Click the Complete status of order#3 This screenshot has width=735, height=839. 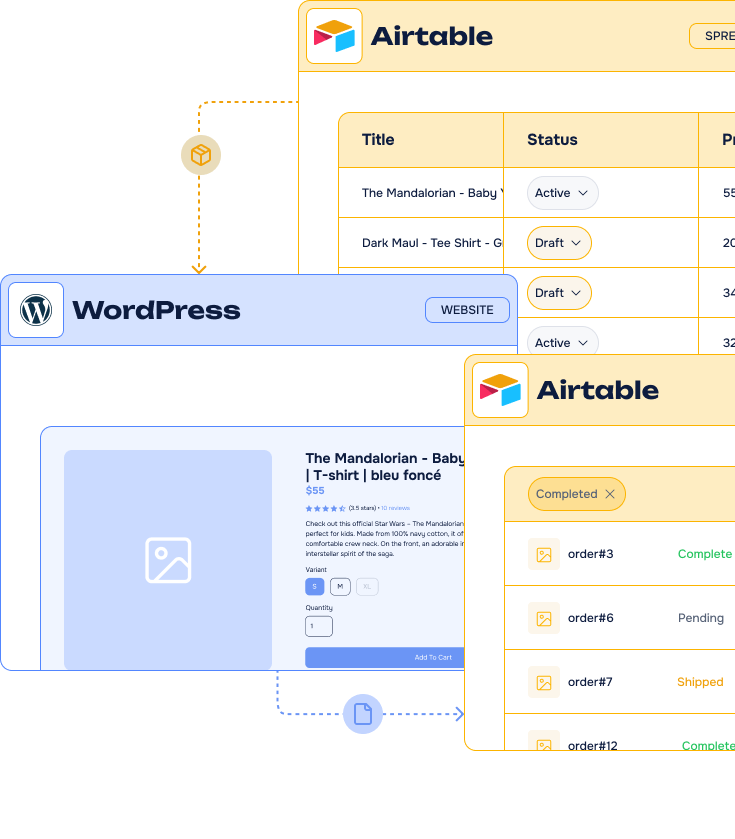pos(705,554)
